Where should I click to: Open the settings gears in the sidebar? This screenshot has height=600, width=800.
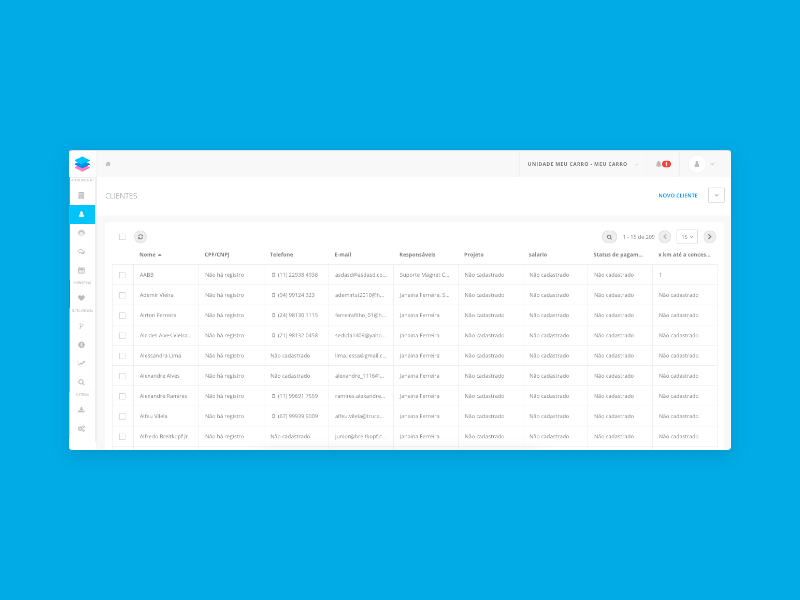[81, 428]
